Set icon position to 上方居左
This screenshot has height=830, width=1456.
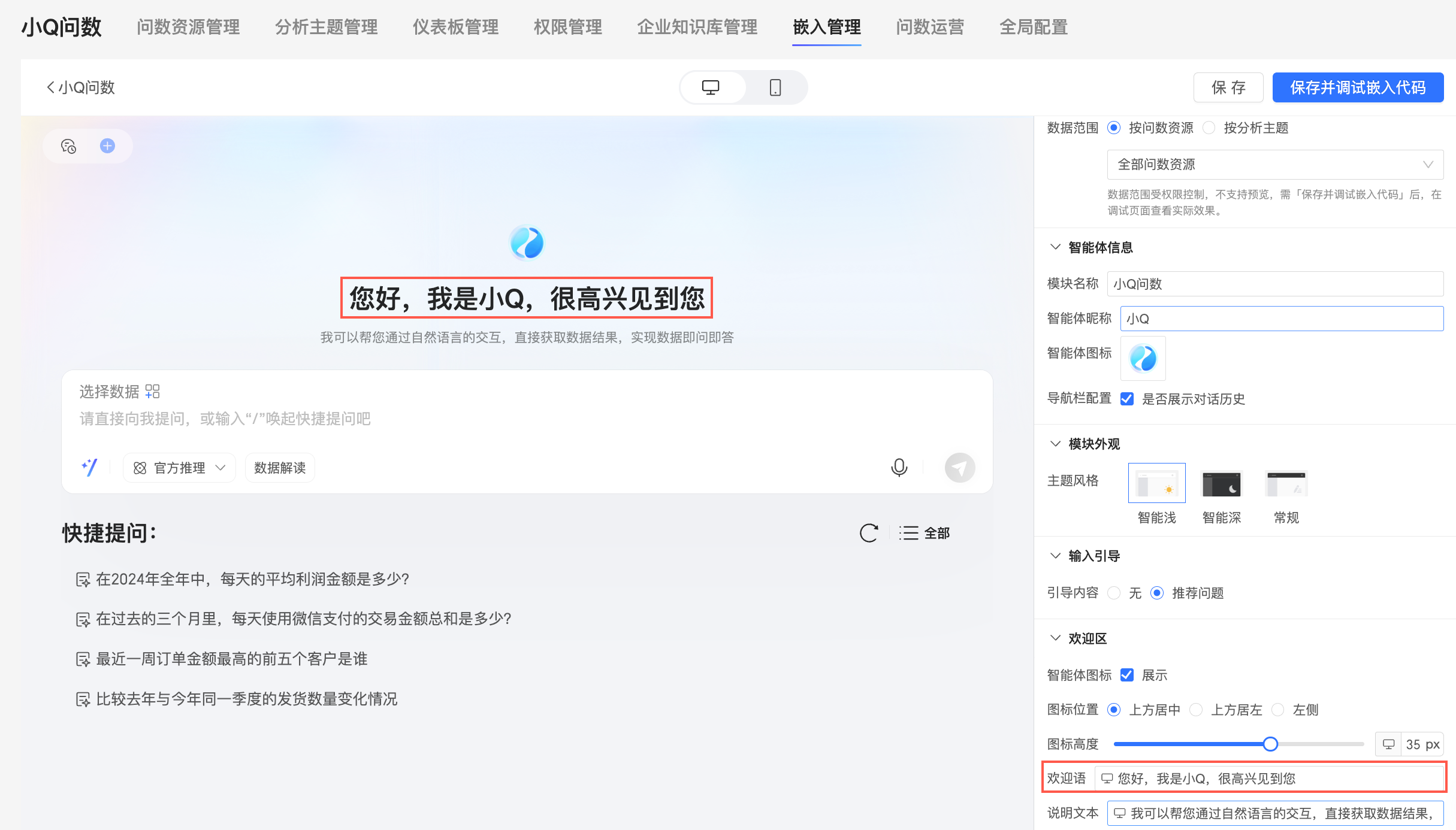click(x=1196, y=710)
